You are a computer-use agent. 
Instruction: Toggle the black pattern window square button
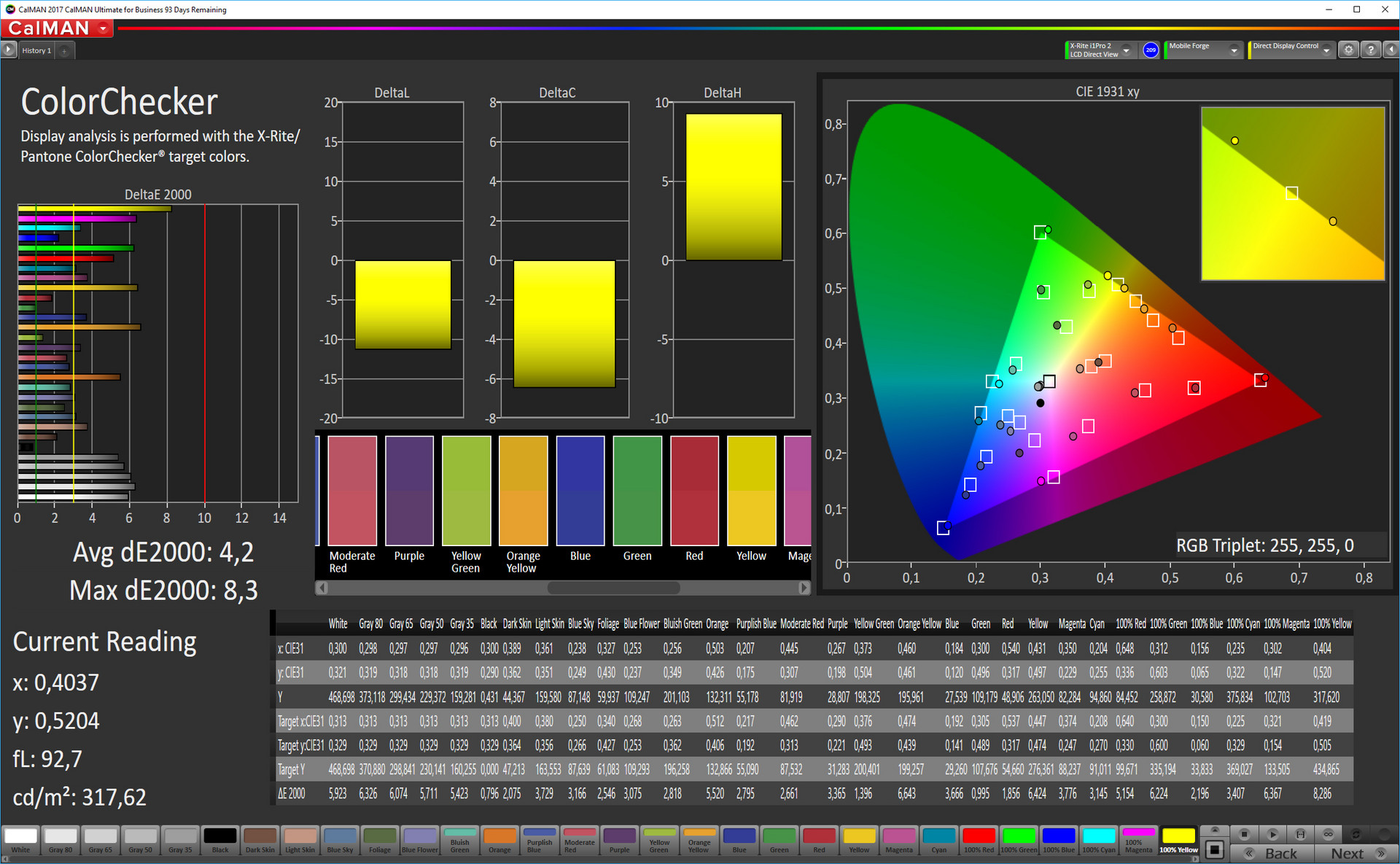click(x=1215, y=849)
